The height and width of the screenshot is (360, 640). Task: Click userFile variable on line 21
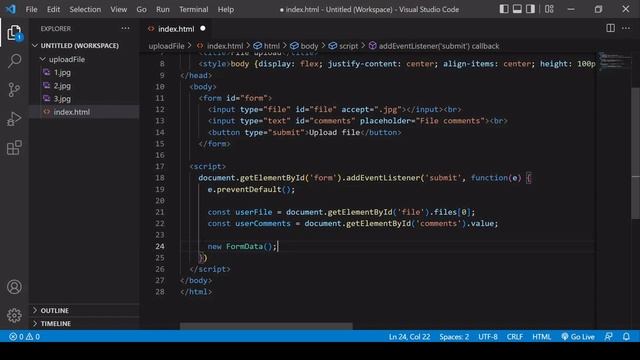pyautogui.click(x=253, y=212)
